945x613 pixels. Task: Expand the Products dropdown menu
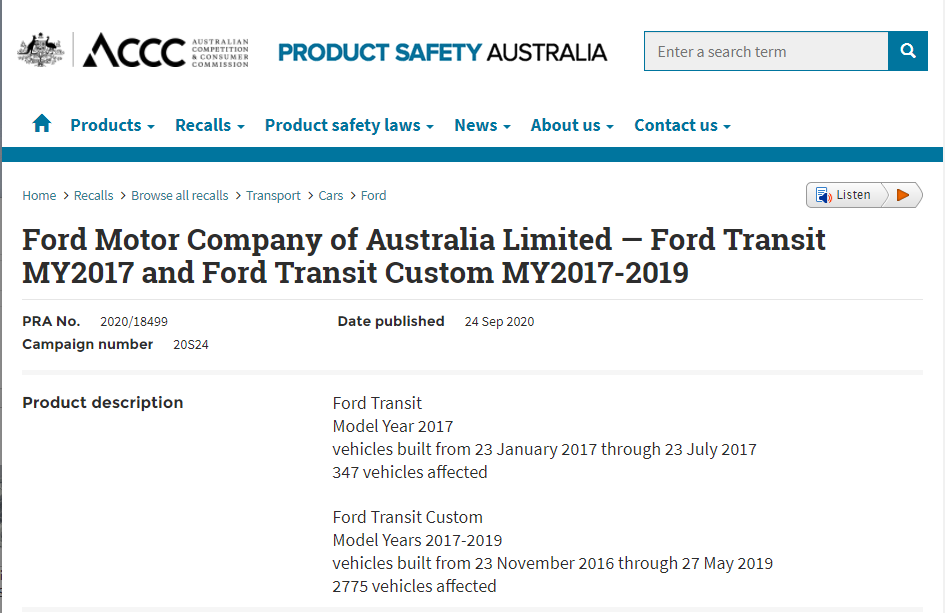pyautogui.click(x=112, y=125)
